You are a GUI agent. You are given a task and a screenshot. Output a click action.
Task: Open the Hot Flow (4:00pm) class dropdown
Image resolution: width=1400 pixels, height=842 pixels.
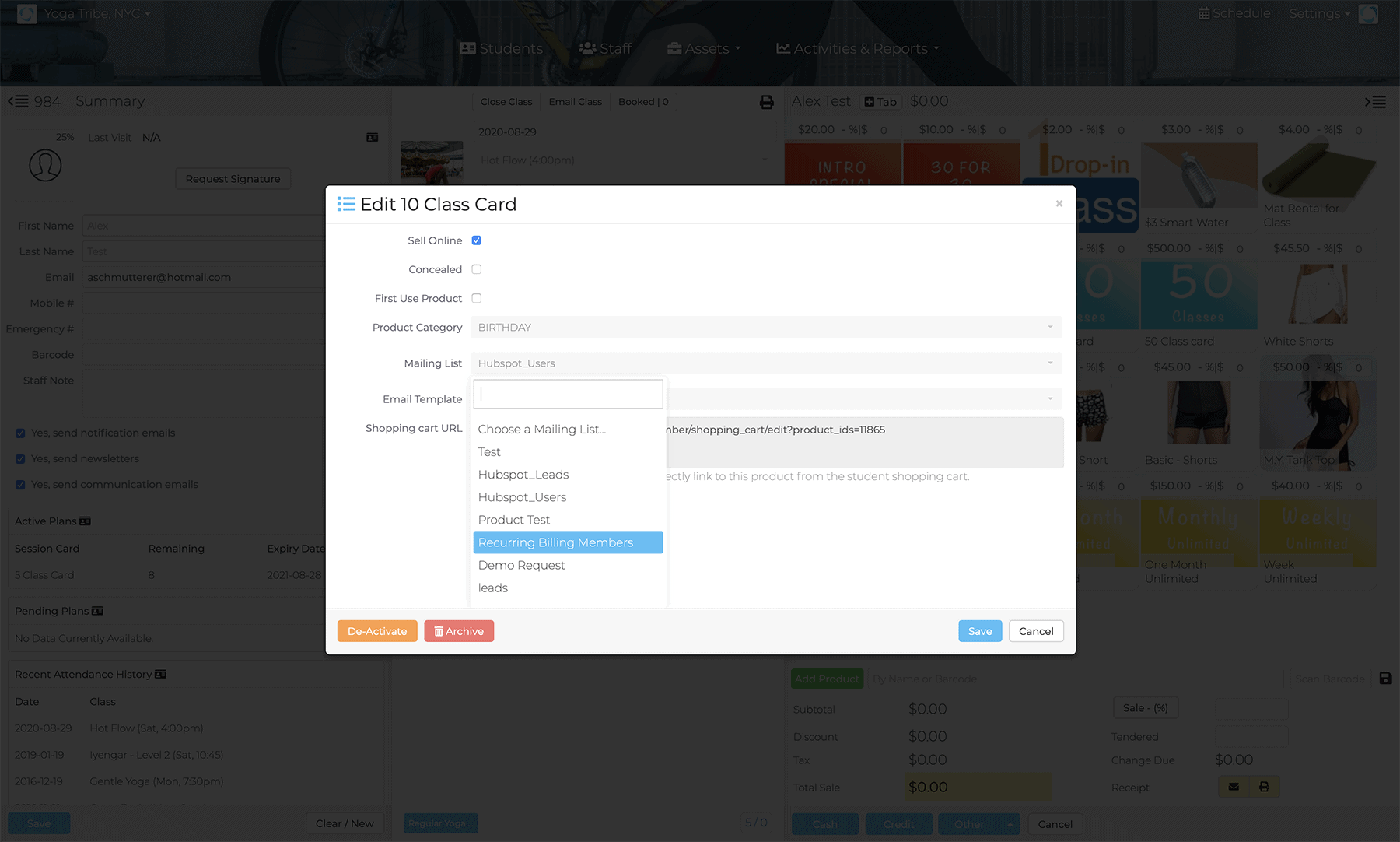coord(625,160)
